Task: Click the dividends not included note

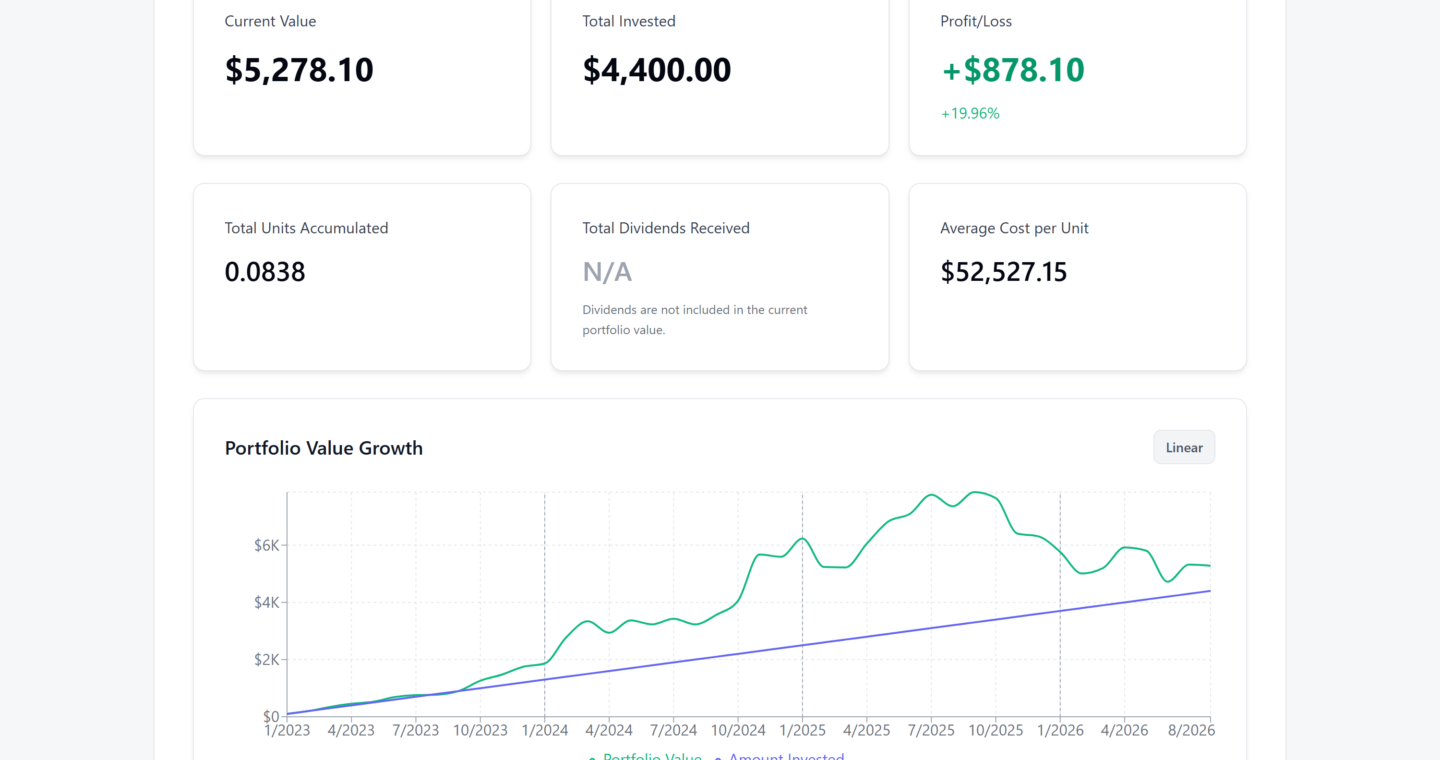Action: [695, 320]
